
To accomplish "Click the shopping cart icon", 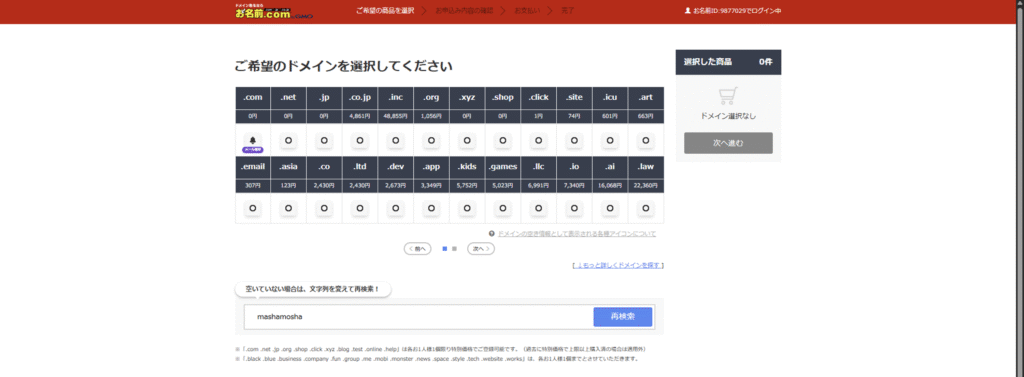I will (728, 97).
